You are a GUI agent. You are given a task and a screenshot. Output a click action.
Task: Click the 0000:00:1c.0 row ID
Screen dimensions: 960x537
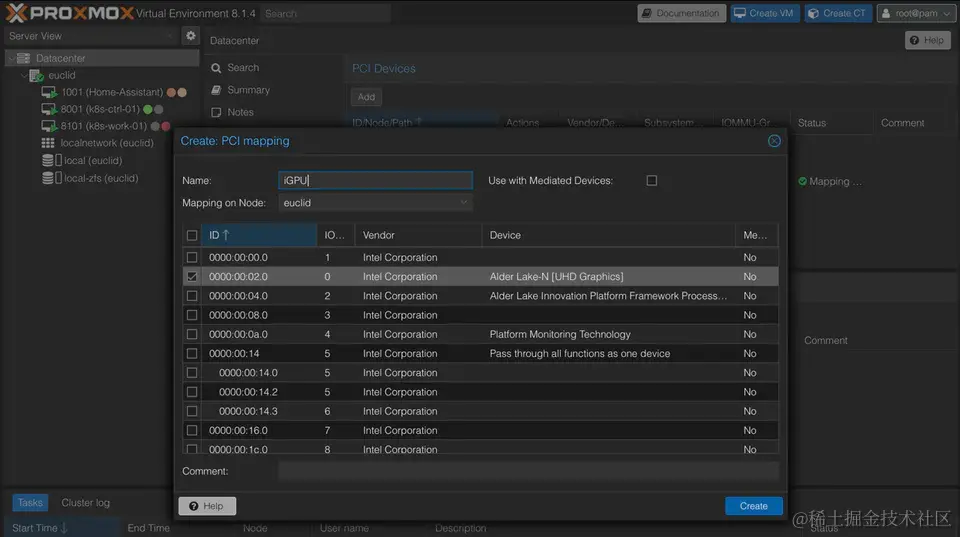(x=238, y=449)
